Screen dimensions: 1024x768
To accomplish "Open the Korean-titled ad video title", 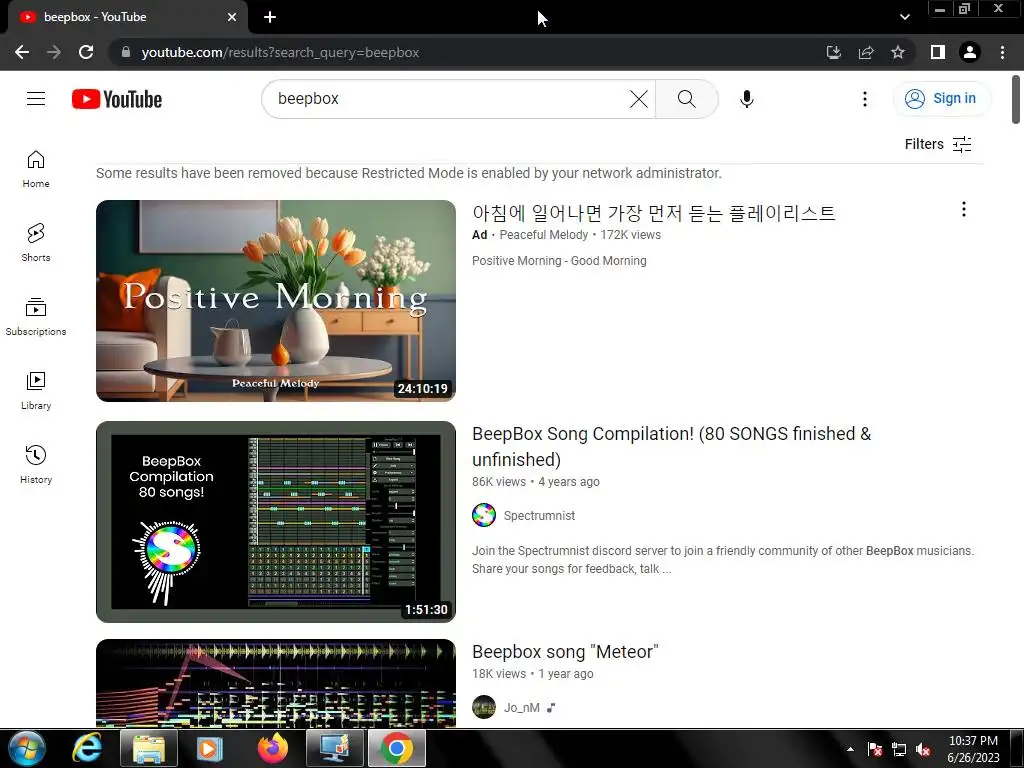I will (654, 213).
